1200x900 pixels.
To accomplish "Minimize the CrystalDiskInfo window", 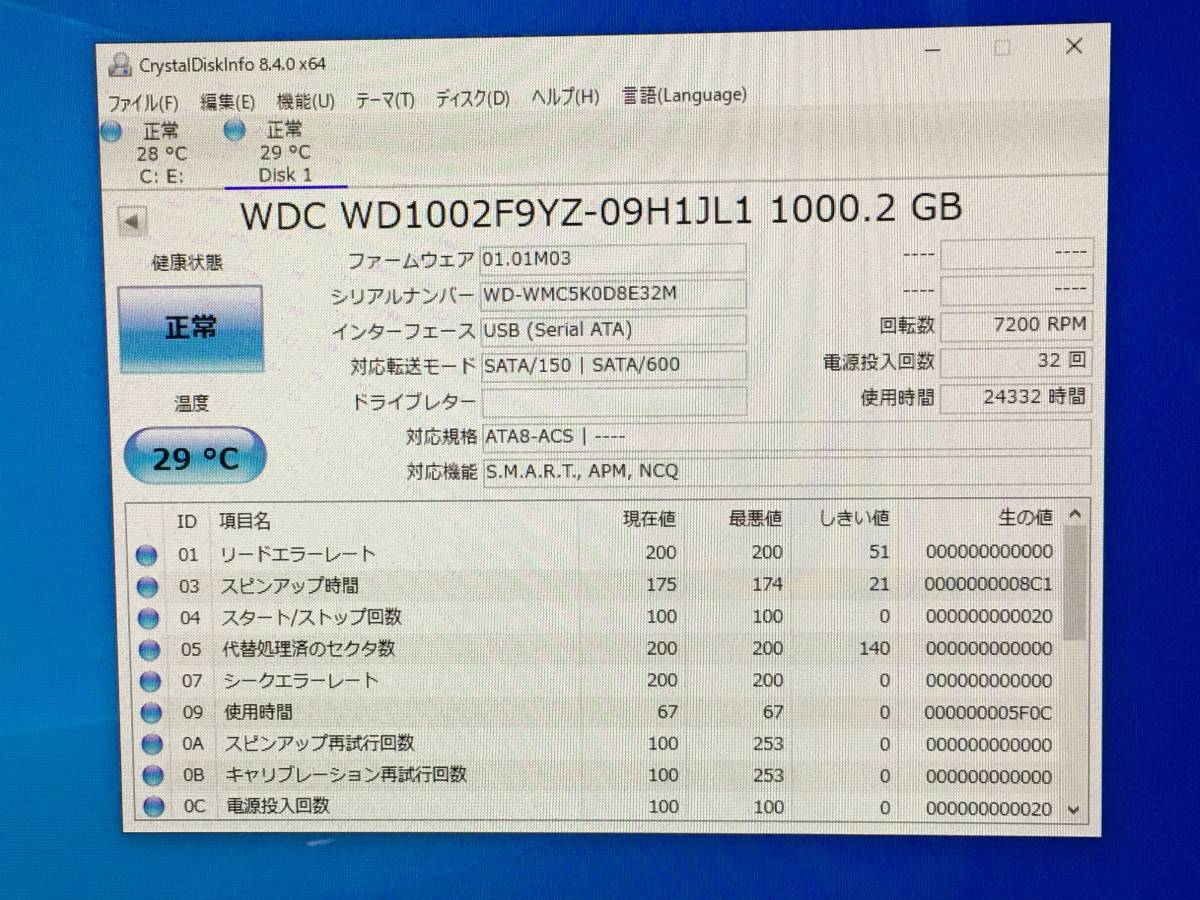I will click(932, 49).
